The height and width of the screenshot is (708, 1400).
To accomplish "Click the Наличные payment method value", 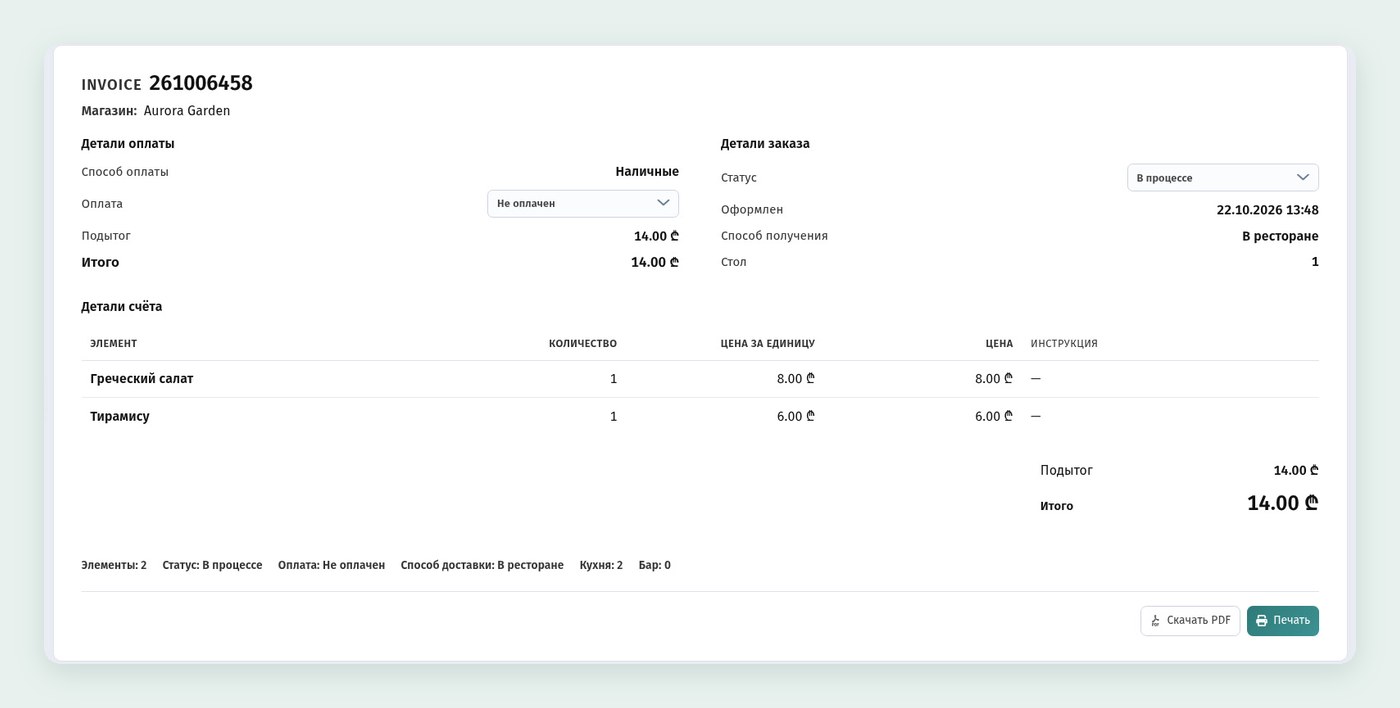I will pyautogui.click(x=647, y=172).
